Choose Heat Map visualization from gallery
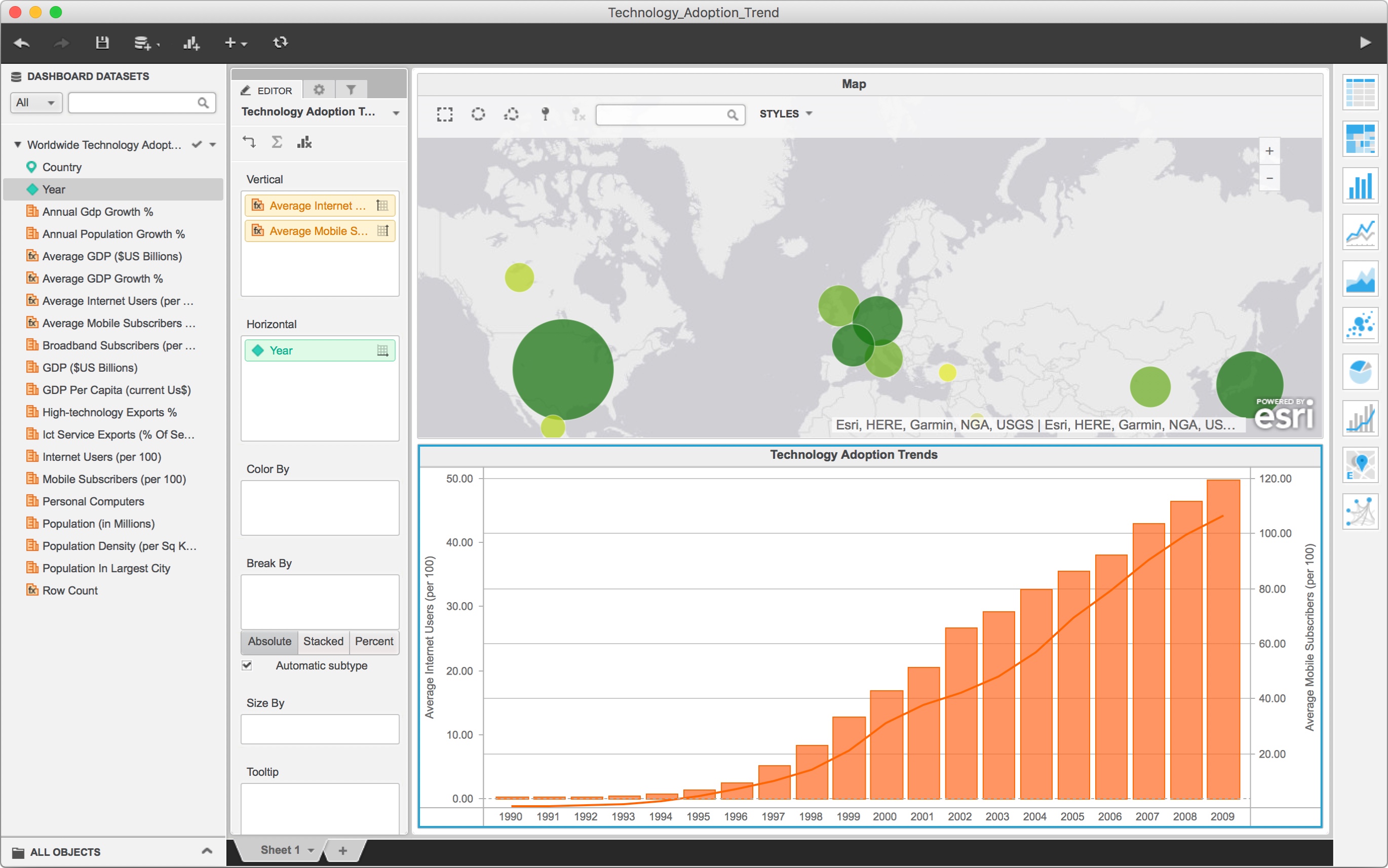Image resolution: width=1388 pixels, height=868 pixels. [x=1360, y=139]
